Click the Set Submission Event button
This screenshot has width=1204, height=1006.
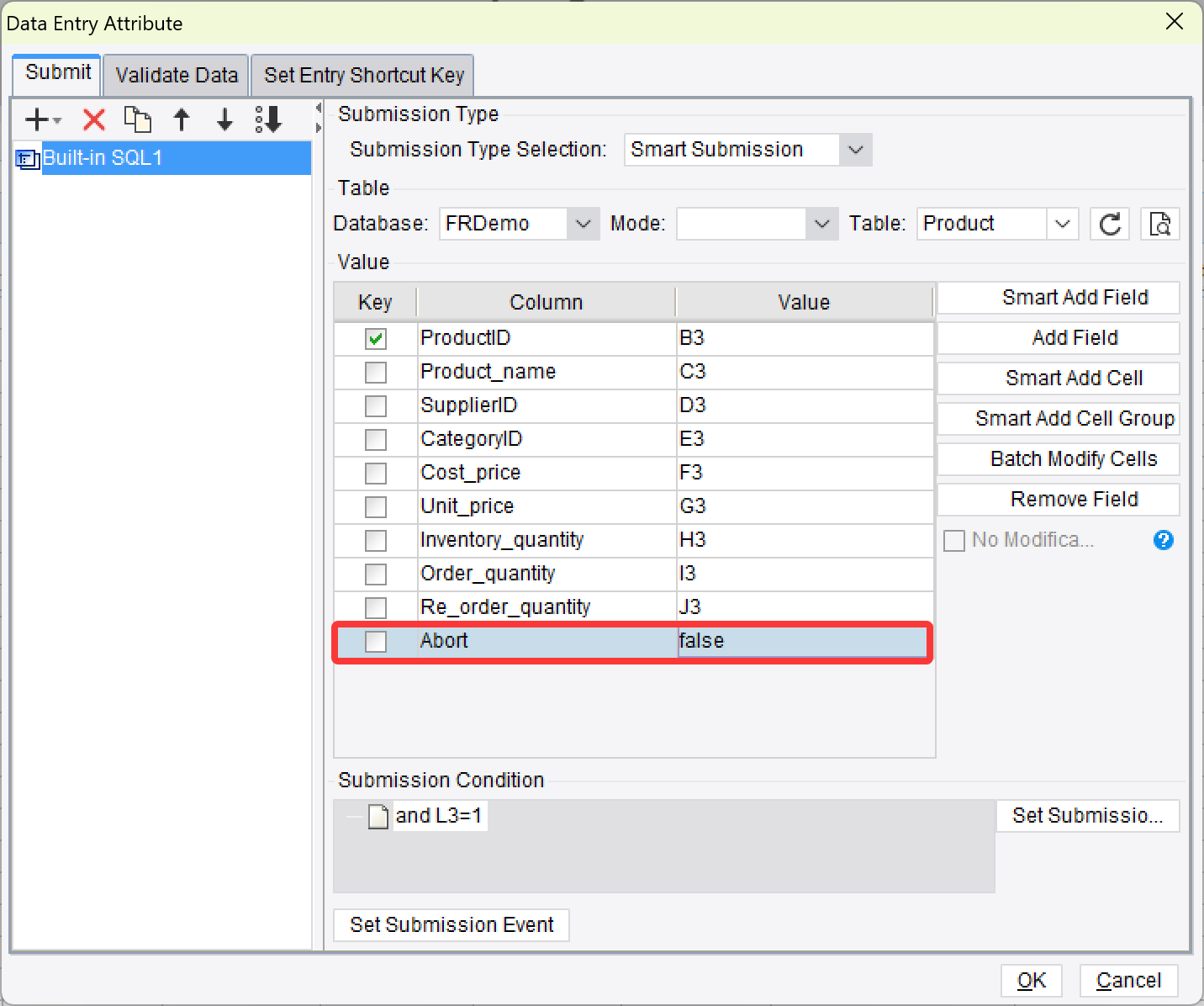tap(451, 924)
